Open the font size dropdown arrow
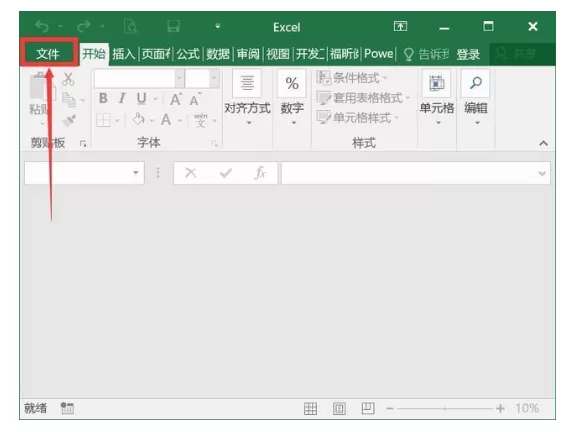576x432 pixels. pyautogui.click(x=214, y=78)
